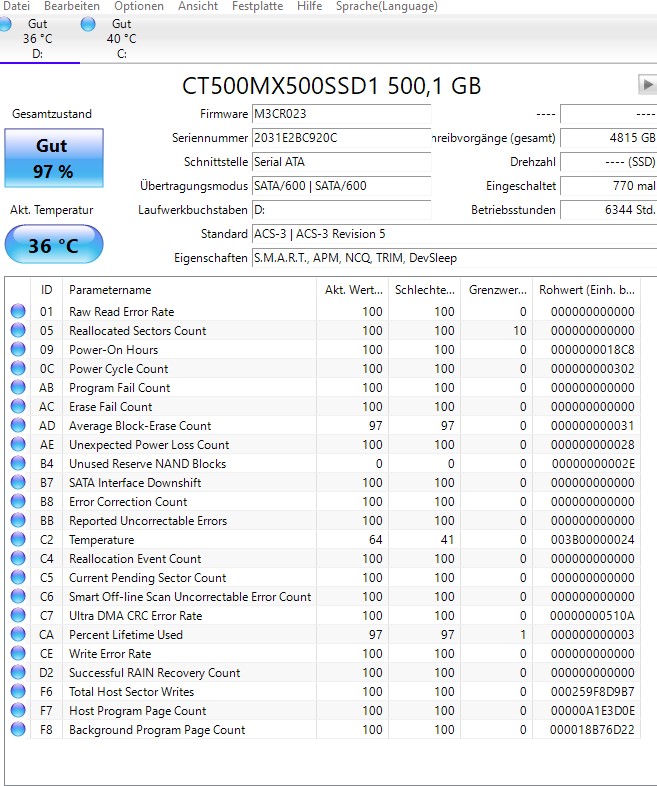Click status icon for Unexpected Power Loss Count
Image resolution: width=657 pixels, height=786 pixels.
[18, 445]
